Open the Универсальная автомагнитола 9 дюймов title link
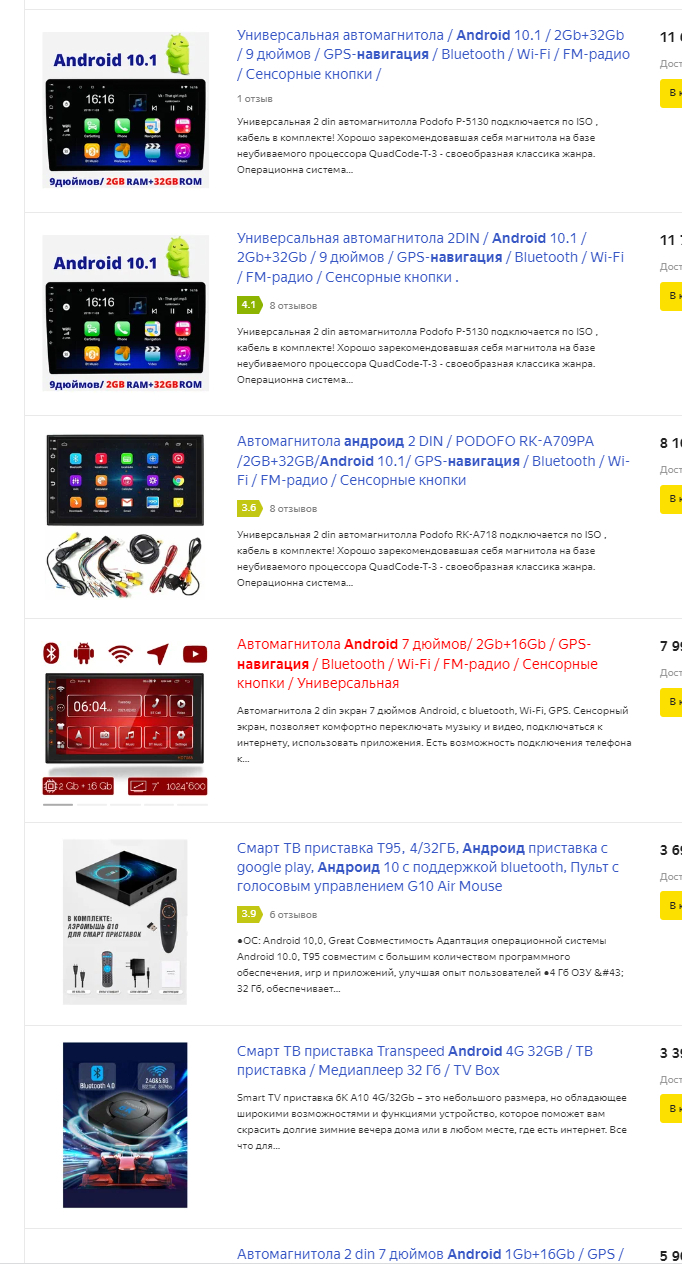Image resolution: width=682 pixels, height=1284 pixels. [430, 55]
